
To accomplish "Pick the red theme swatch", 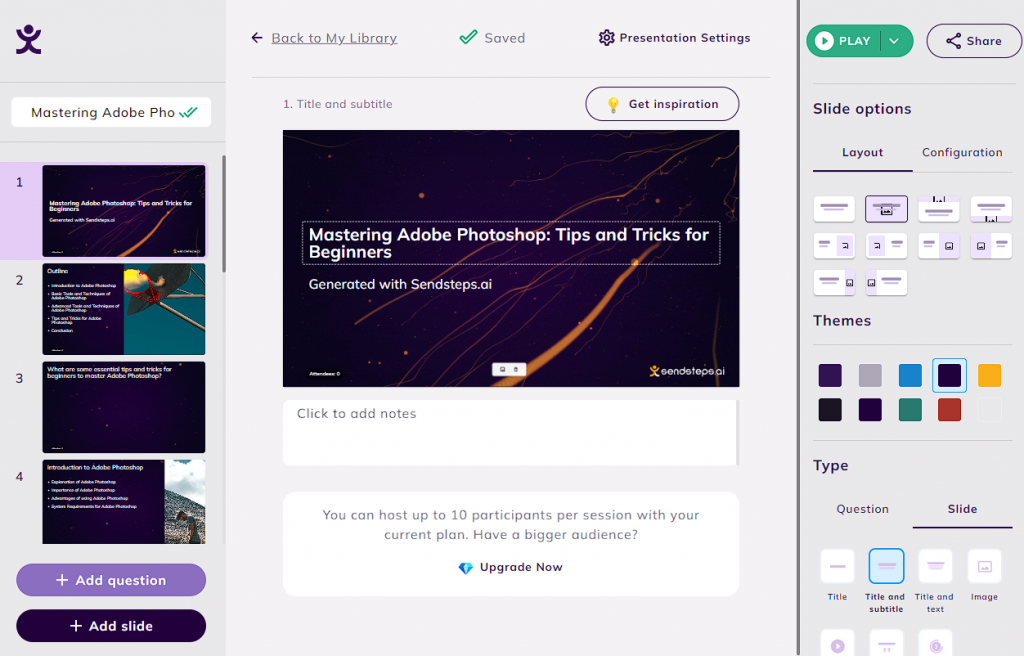I will [949, 410].
